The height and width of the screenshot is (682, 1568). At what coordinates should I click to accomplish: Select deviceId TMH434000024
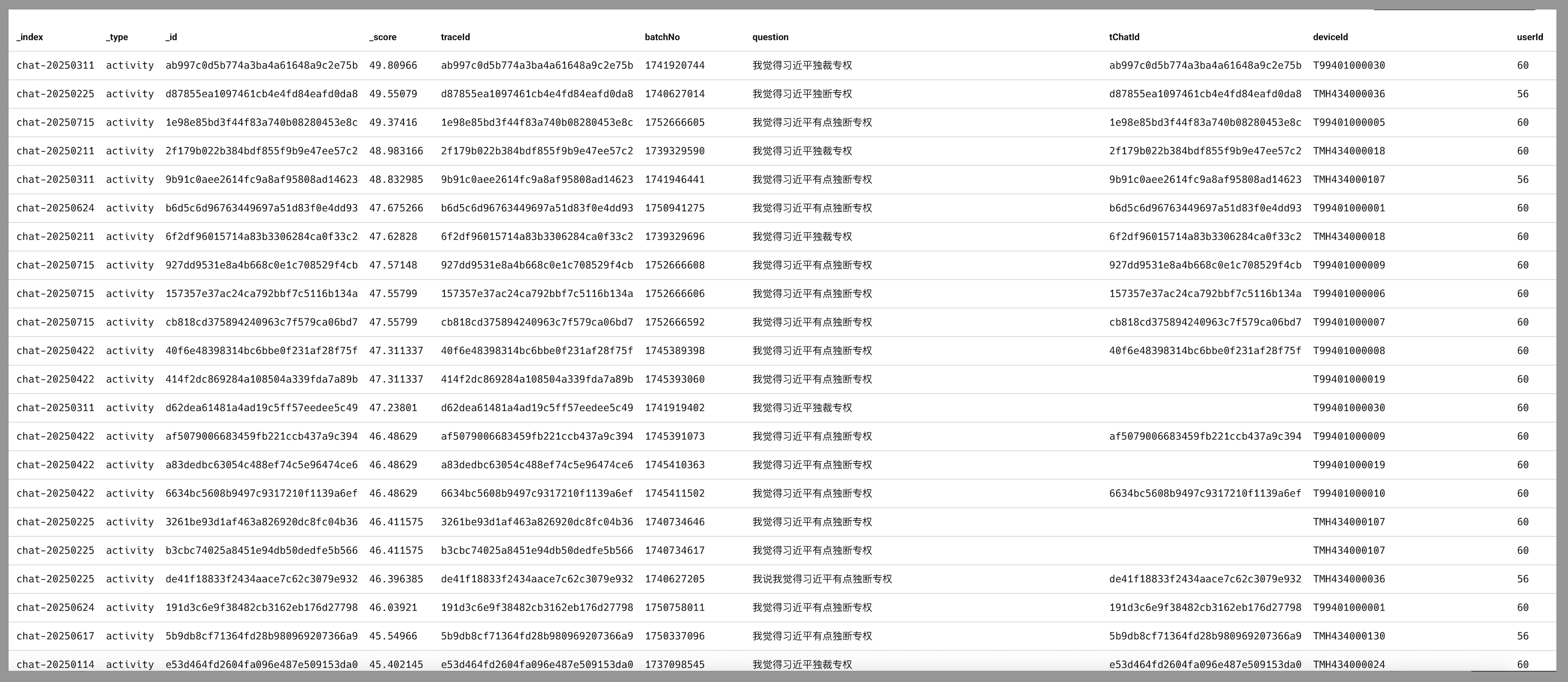click(1349, 665)
